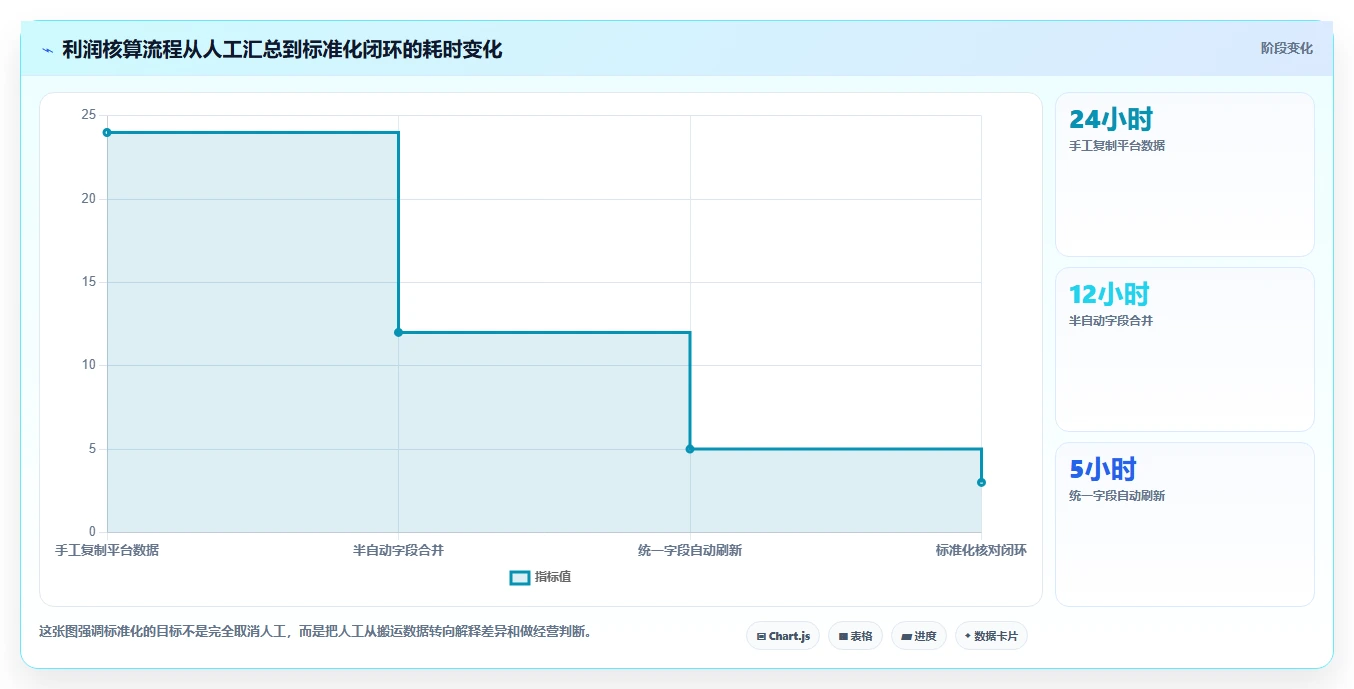This screenshot has height=689, width=1354.
Task: Click the 半自动字段合并 caption under 12小时
Action: click(x=1111, y=321)
